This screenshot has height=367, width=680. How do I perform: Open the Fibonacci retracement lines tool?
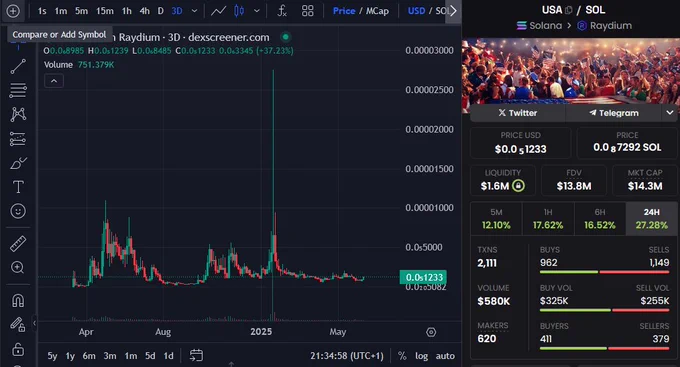coord(18,90)
